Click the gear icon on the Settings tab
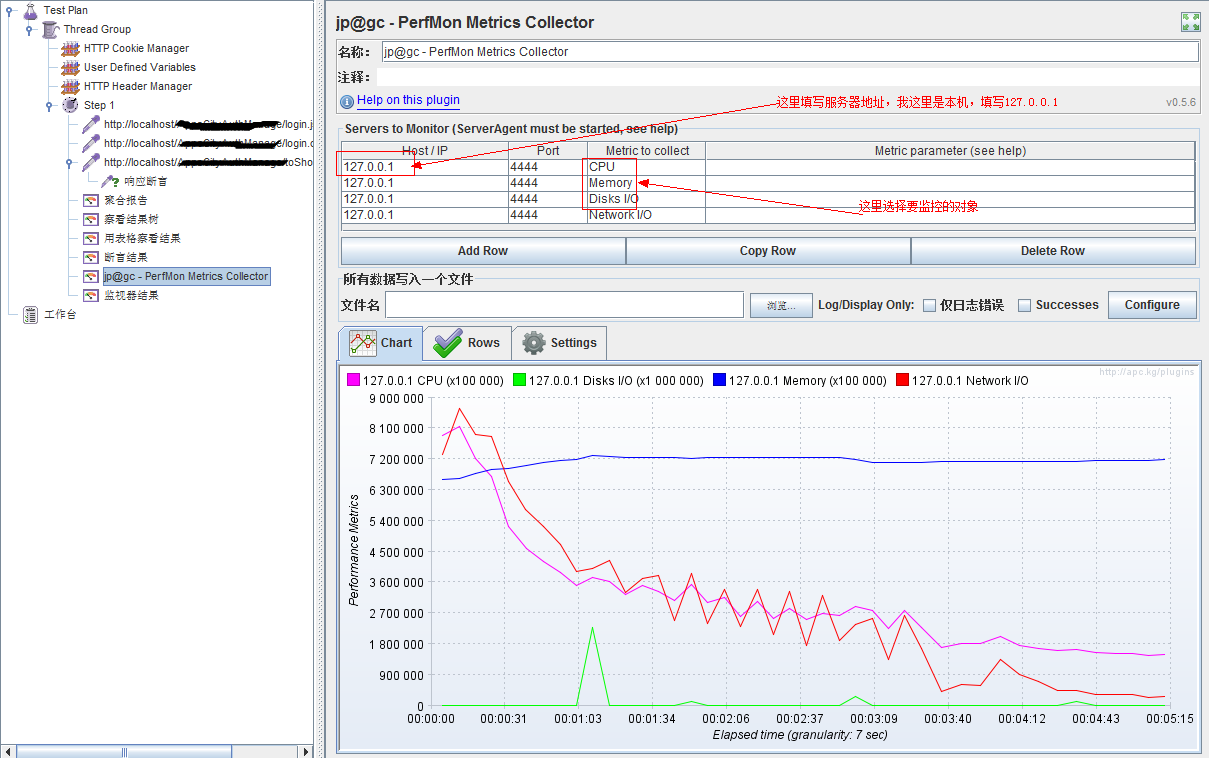 (x=534, y=343)
